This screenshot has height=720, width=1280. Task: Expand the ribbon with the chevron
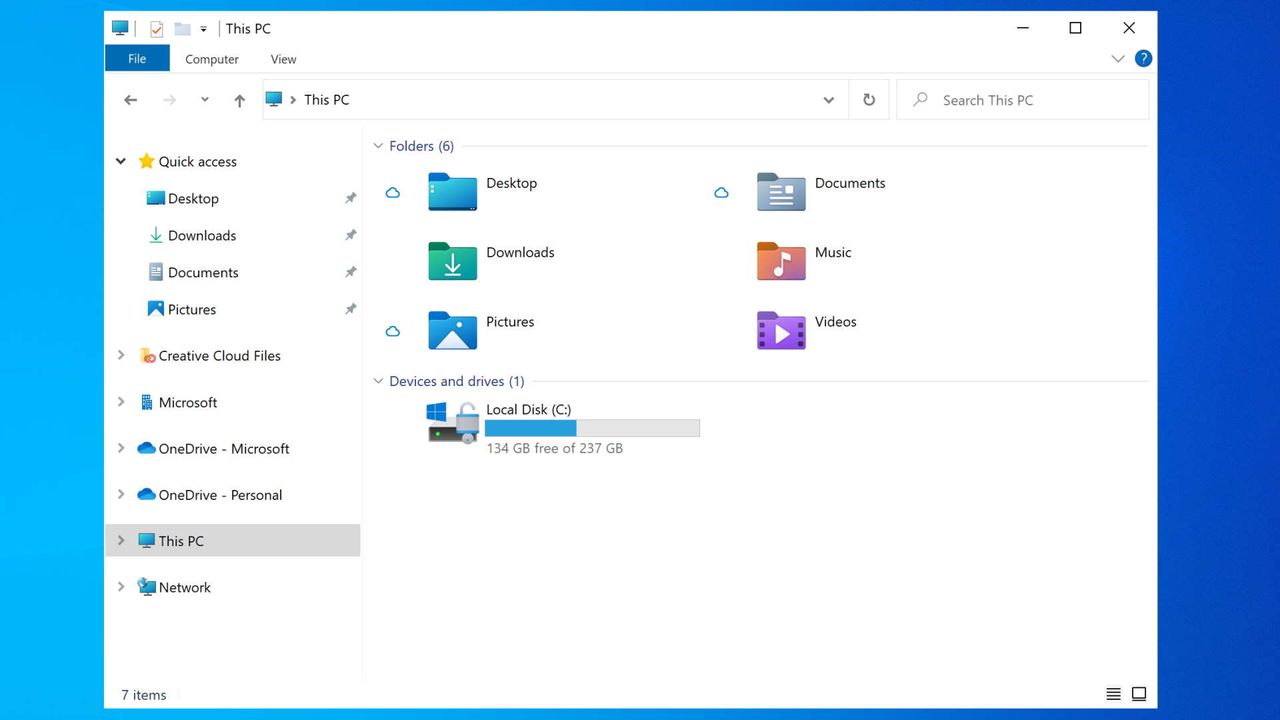(x=1118, y=59)
